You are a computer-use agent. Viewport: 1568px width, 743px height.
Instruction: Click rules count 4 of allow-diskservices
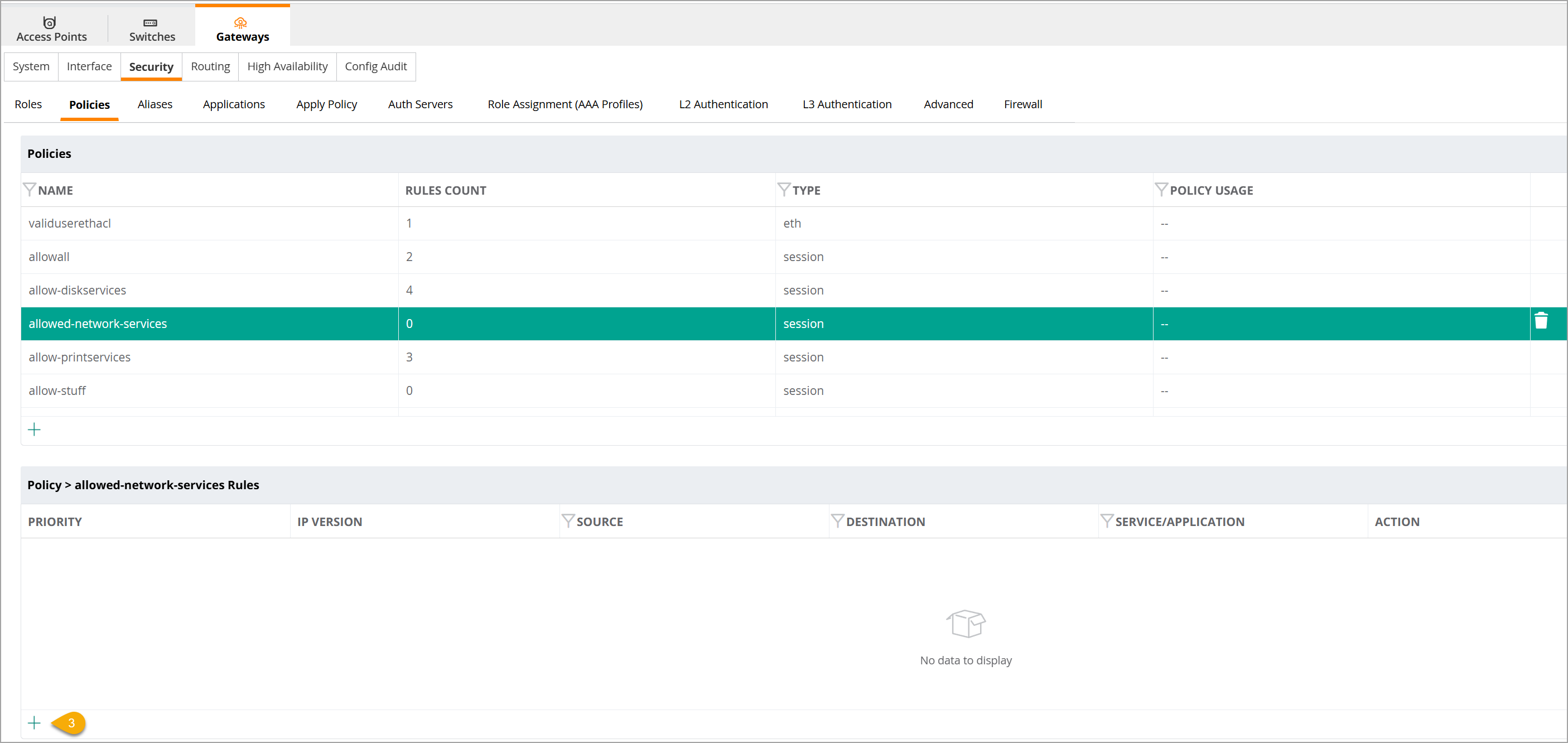(x=587, y=290)
